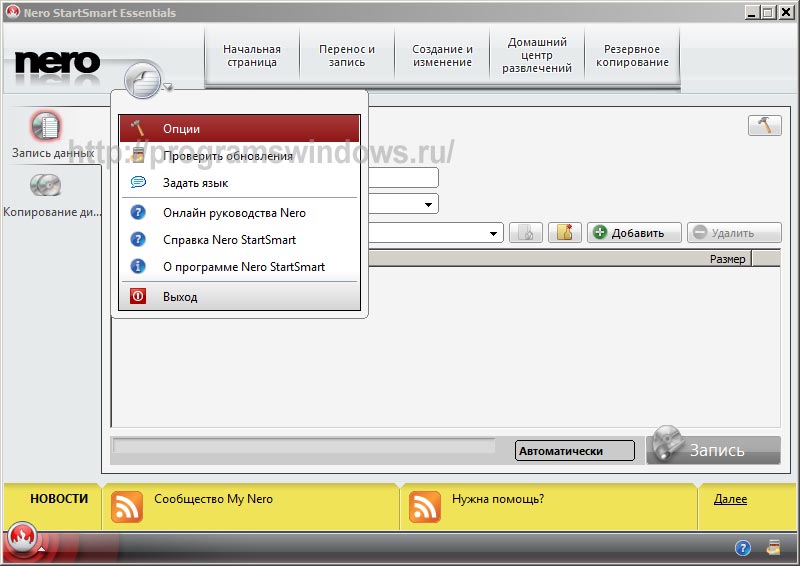This screenshot has width=800, height=566.
Task: Open the Сообщество My Nero RSS icon
Action: (127, 507)
